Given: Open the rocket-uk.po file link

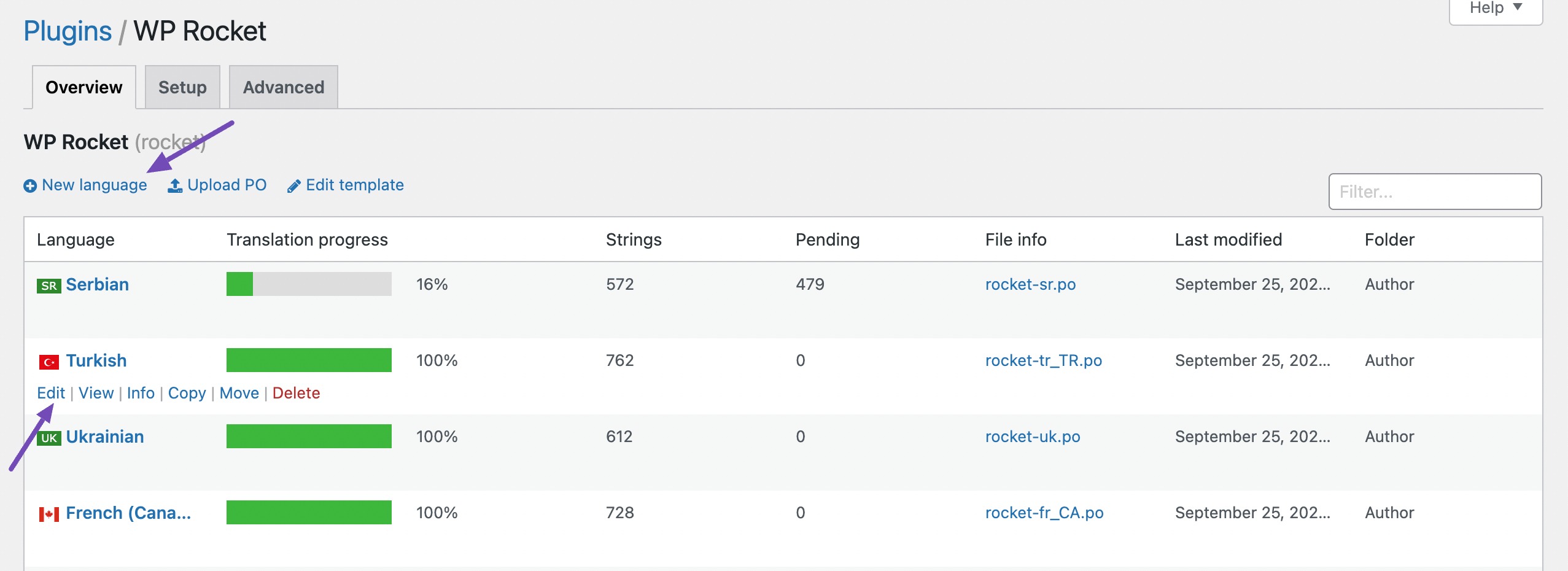Looking at the screenshot, I should (x=1033, y=437).
